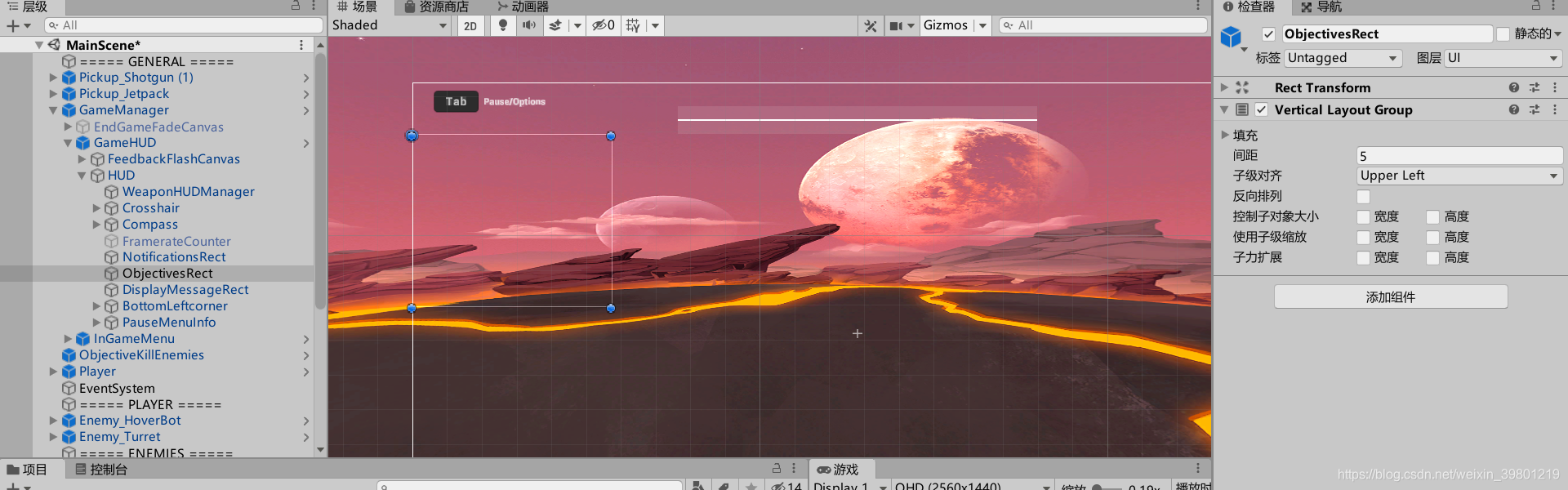Open Rect Transform kebab menu
This screenshot has height=490, width=1568.
[x=1555, y=87]
